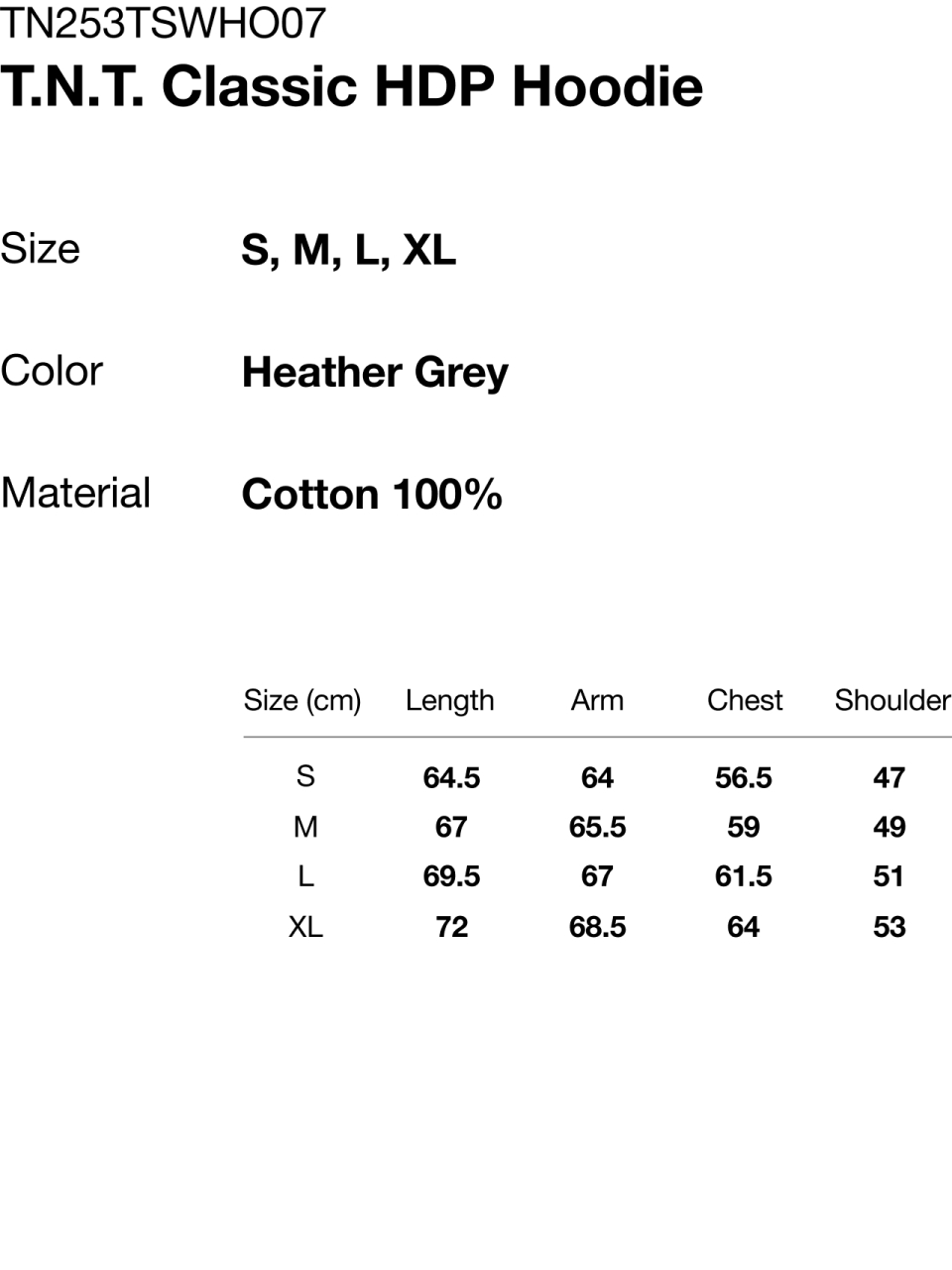Click the product code TN253TSWHO07
The width and height of the screenshot is (952, 1270).
pyautogui.click(x=164, y=23)
